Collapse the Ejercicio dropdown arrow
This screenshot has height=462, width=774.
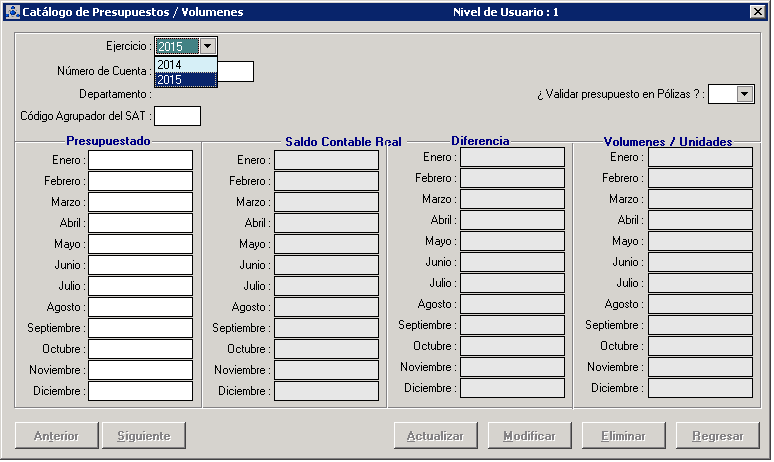207,46
